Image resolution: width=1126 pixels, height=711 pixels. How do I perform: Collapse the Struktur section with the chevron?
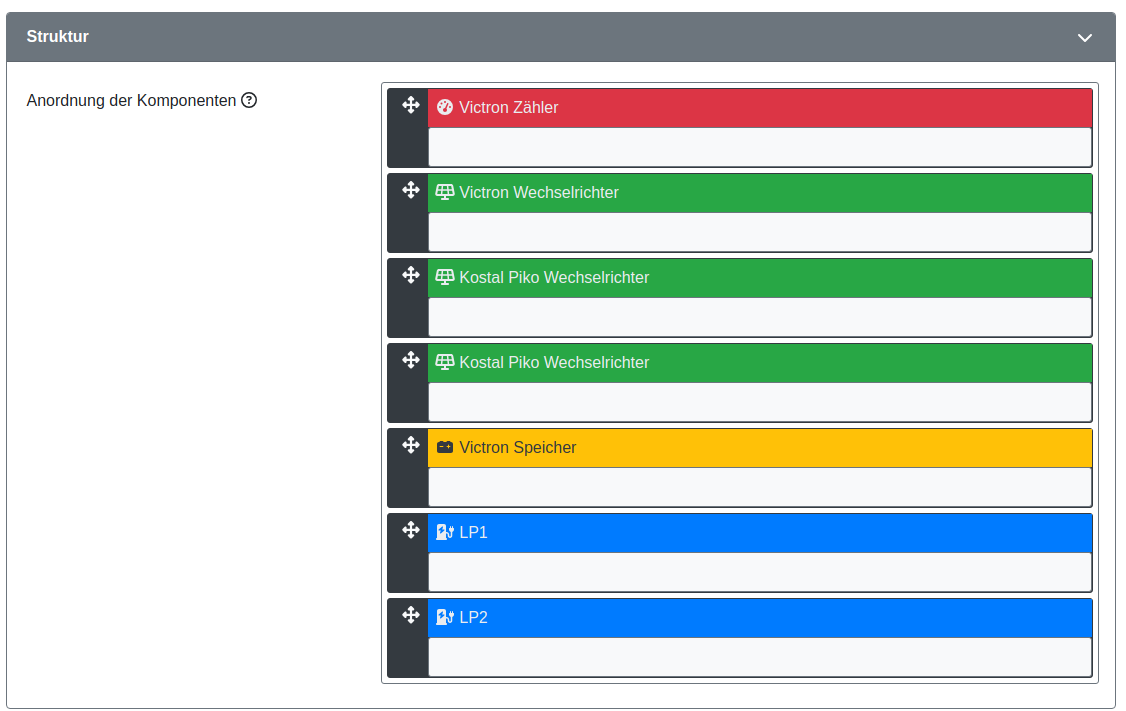pos(1084,37)
